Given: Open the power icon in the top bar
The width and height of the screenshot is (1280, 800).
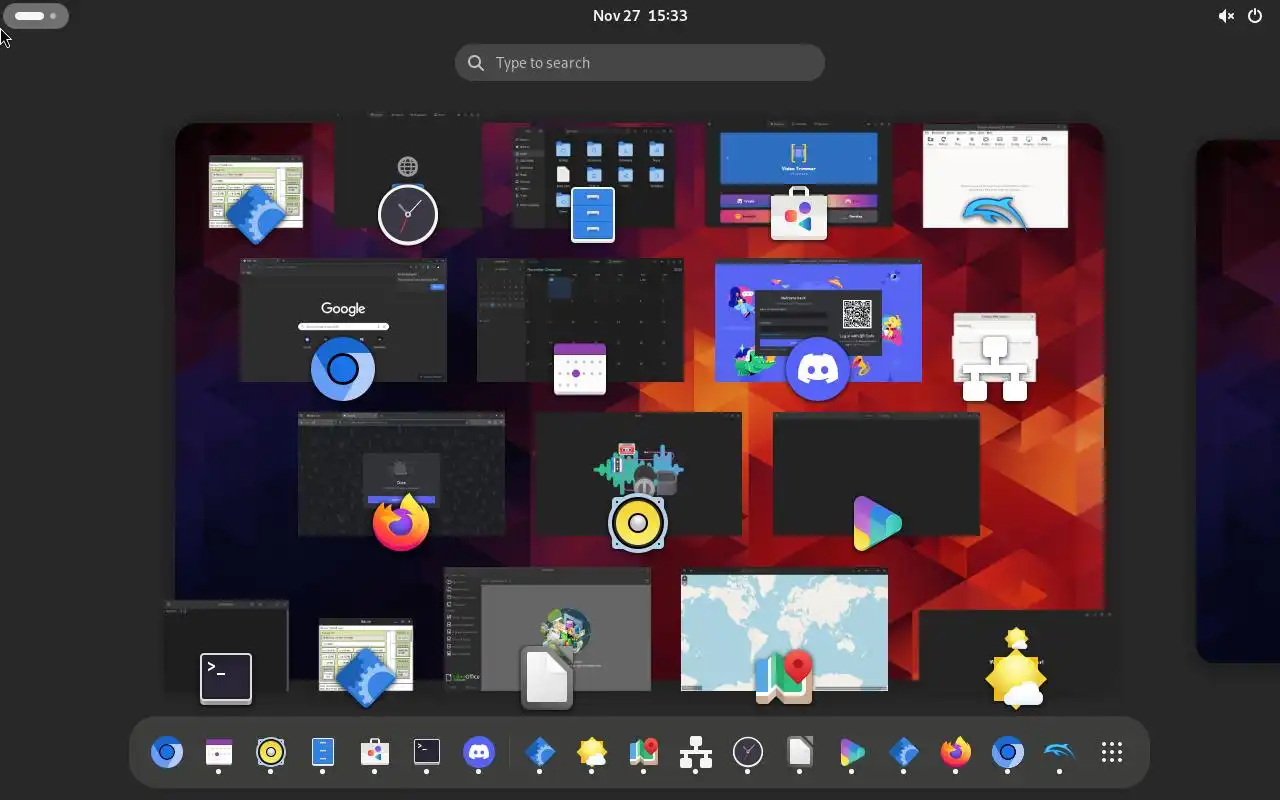Looking at the screenshot, I should point(1255,16).
